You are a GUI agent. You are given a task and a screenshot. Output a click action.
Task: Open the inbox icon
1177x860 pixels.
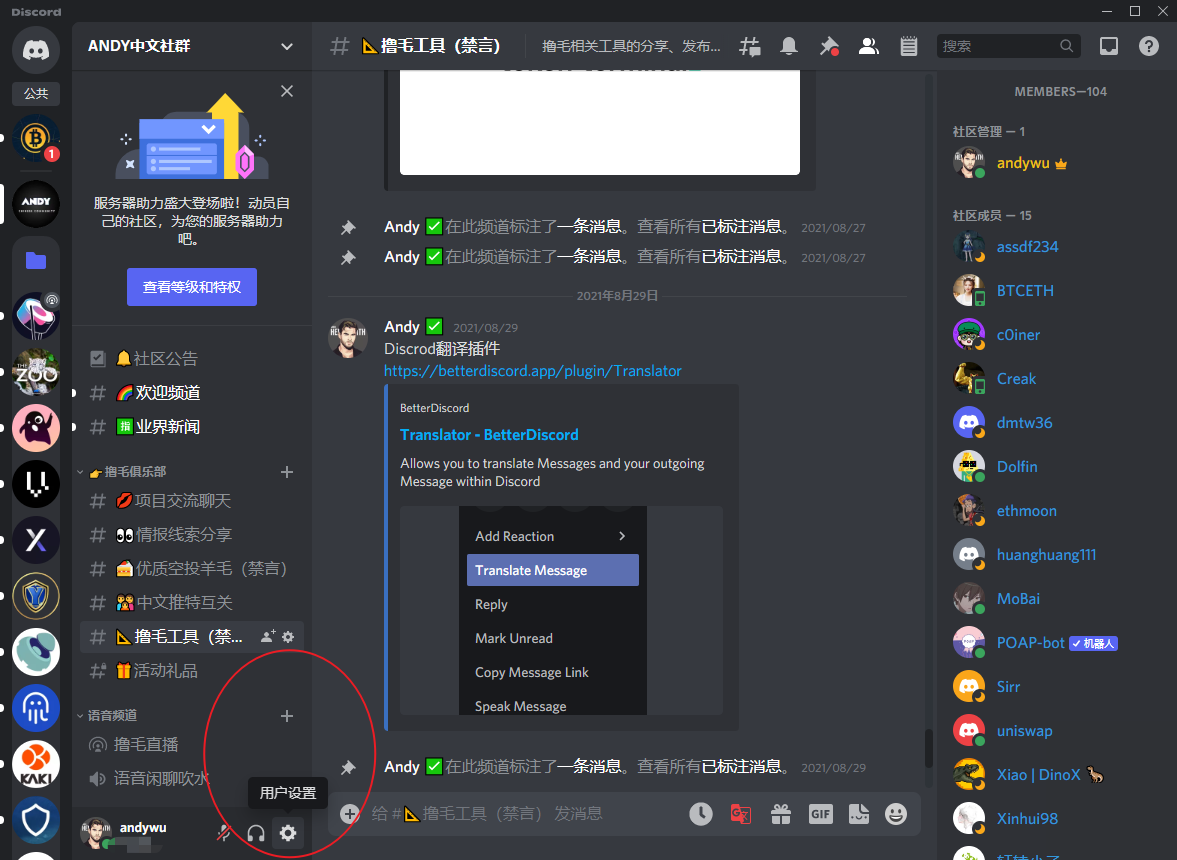pos(1109,47)
